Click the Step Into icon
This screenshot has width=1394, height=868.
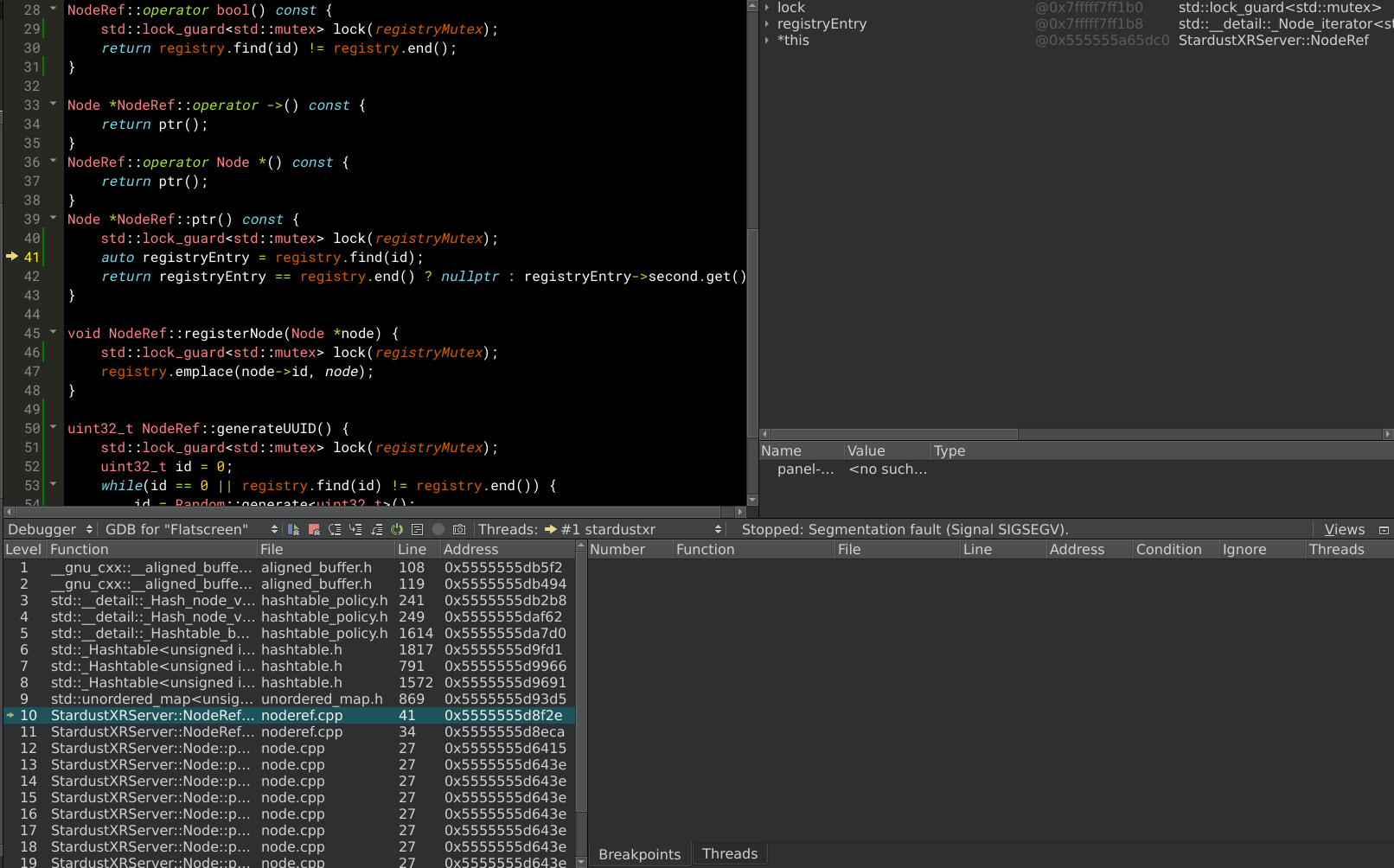coord(355,529)
